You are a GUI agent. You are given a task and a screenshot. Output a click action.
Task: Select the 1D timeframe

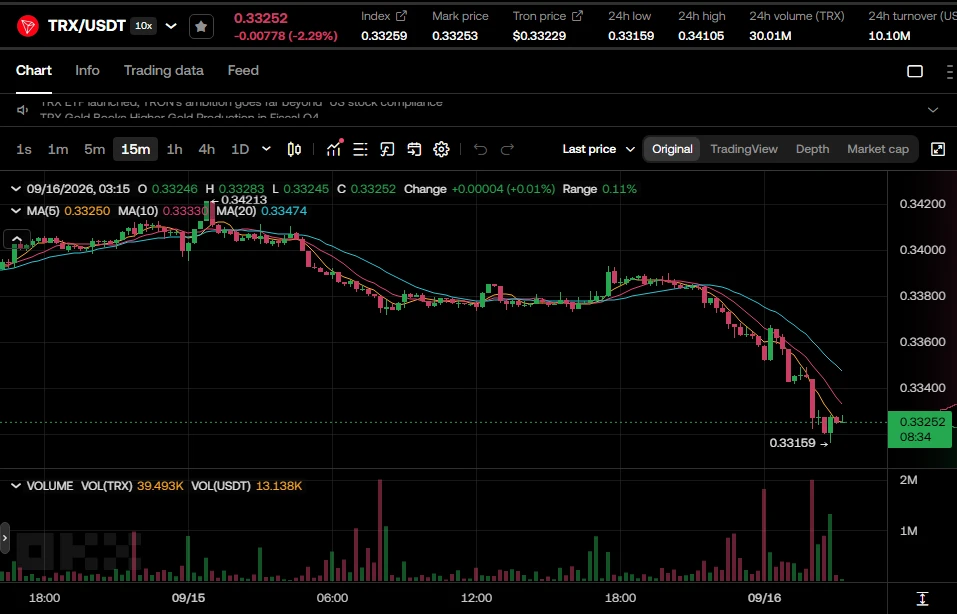pyautogui.click(x=240, y=149)
